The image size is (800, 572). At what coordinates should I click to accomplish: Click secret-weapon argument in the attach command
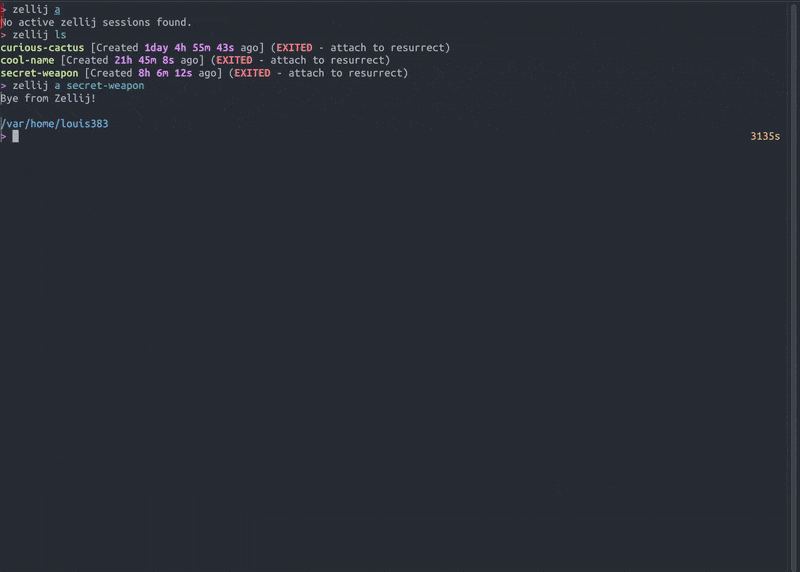coord(105,86)
